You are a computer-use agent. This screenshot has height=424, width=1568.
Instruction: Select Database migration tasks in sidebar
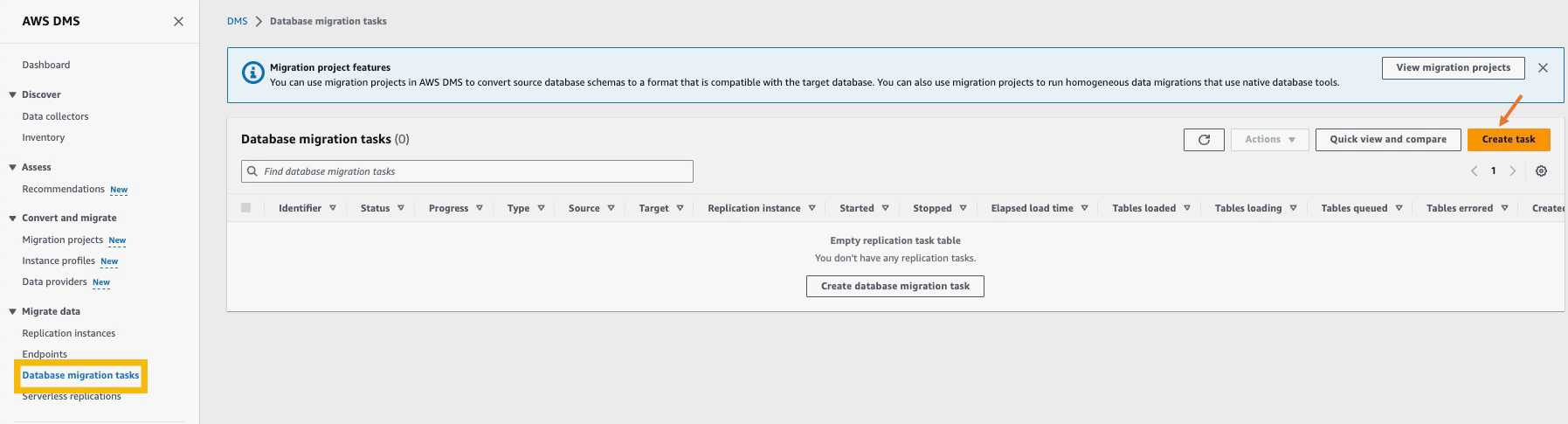coord(80,375)
